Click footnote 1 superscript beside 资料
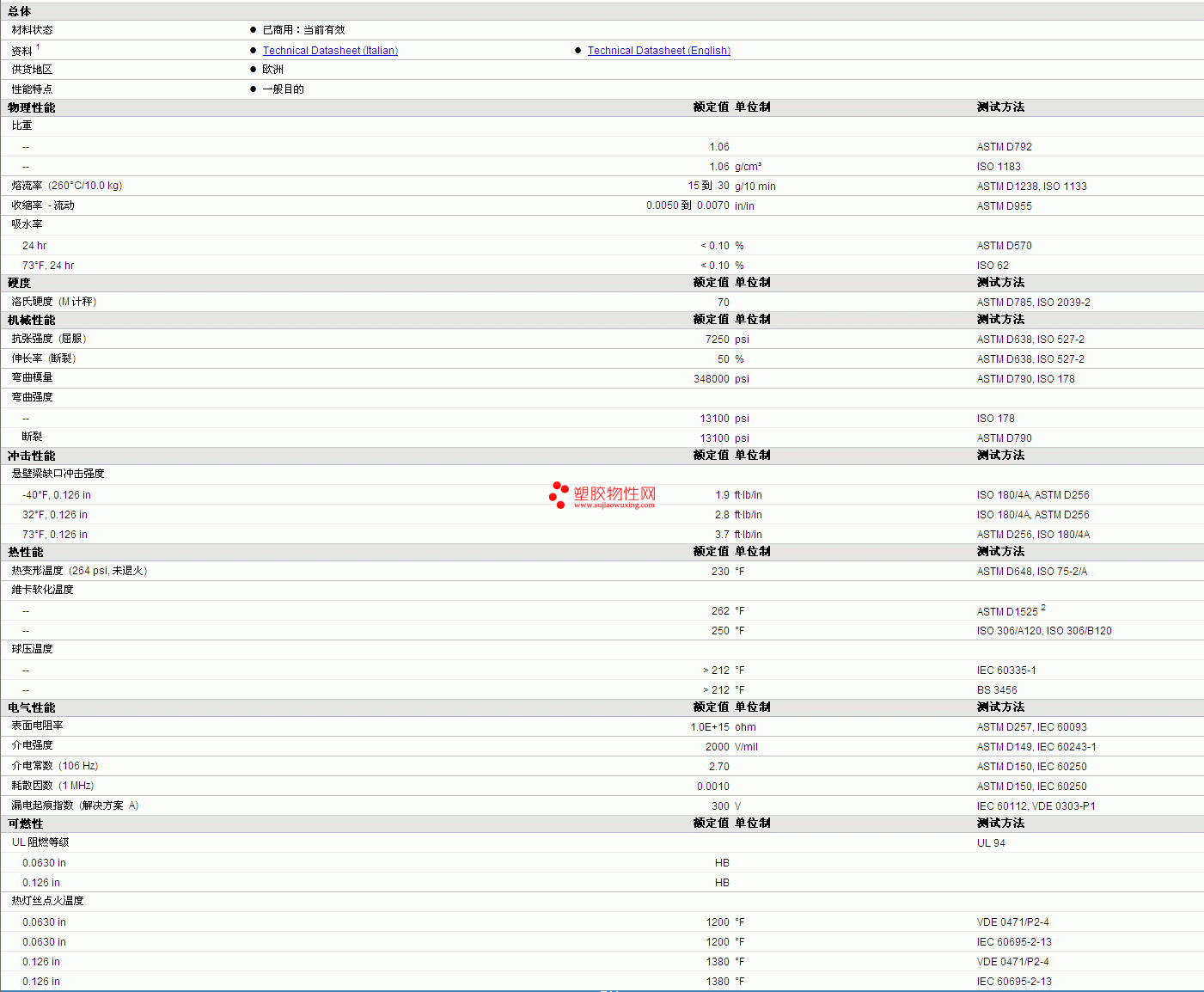Viewport: 1204px width, 992px height. pos(38,47)
